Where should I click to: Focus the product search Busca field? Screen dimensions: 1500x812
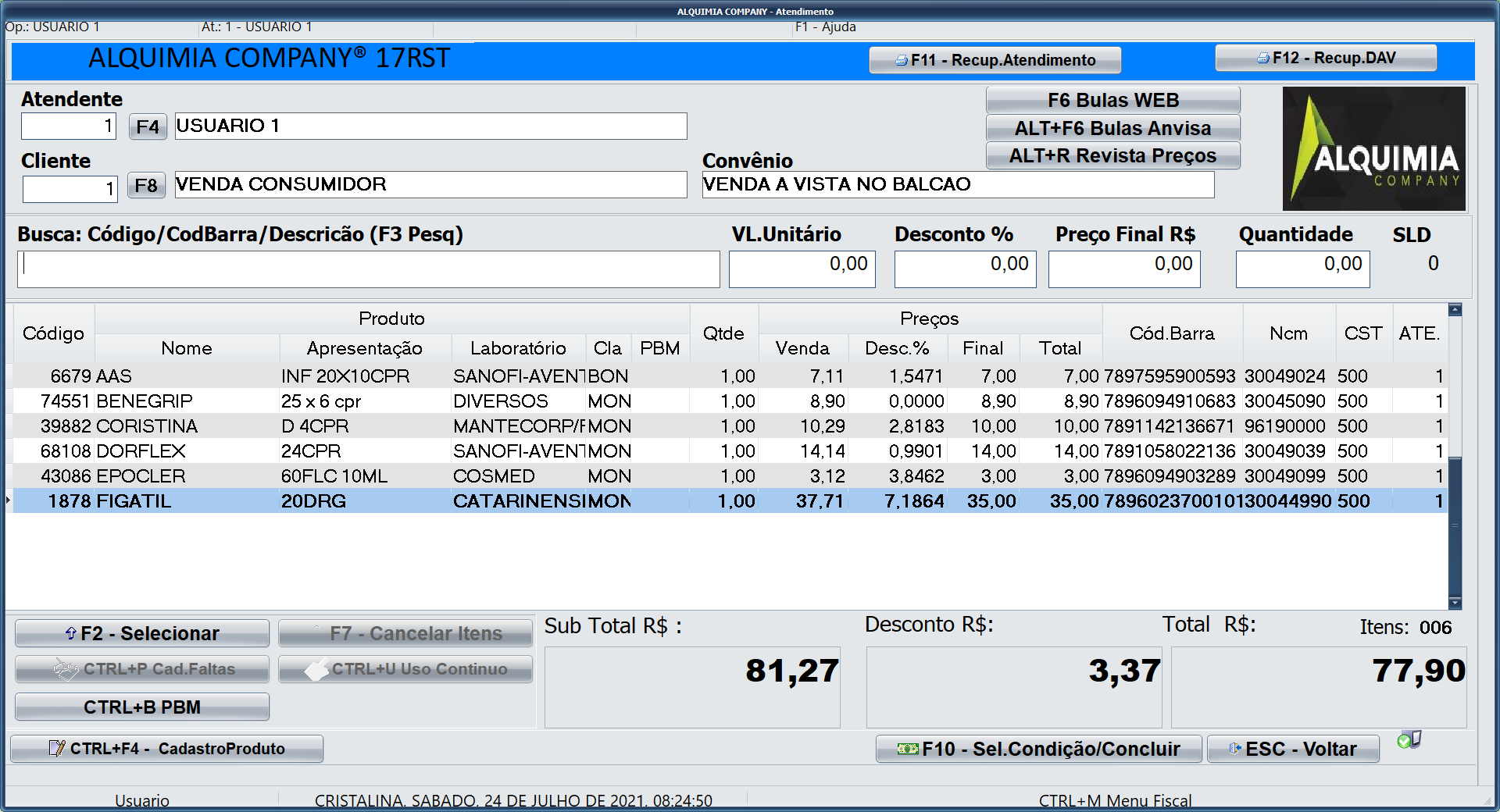pyautogui.click(x=369, y=269)
